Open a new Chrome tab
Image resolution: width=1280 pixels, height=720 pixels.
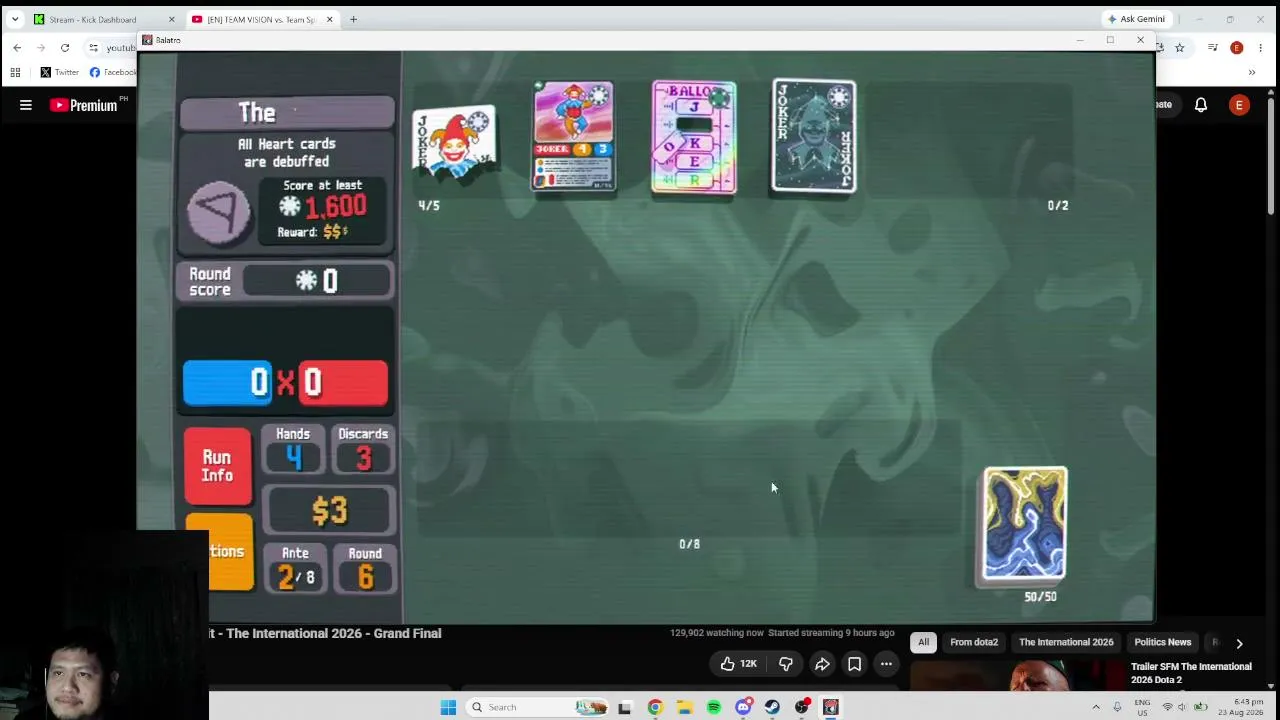pos(353,19)
